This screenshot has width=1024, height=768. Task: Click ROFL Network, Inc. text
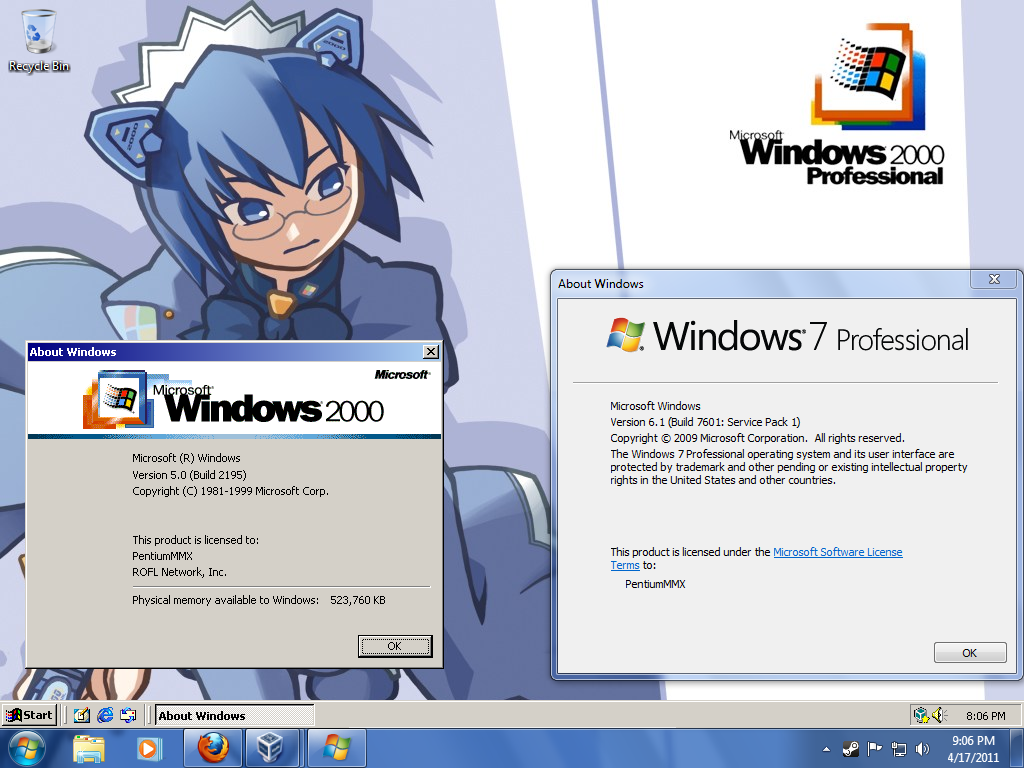point(179,572)
